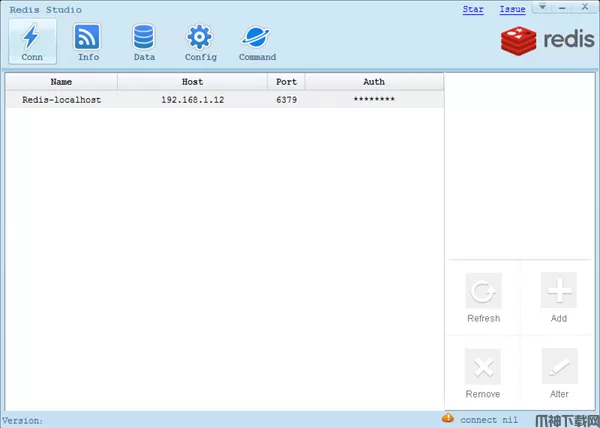Sort by the Host column header

tap(192, 82)
